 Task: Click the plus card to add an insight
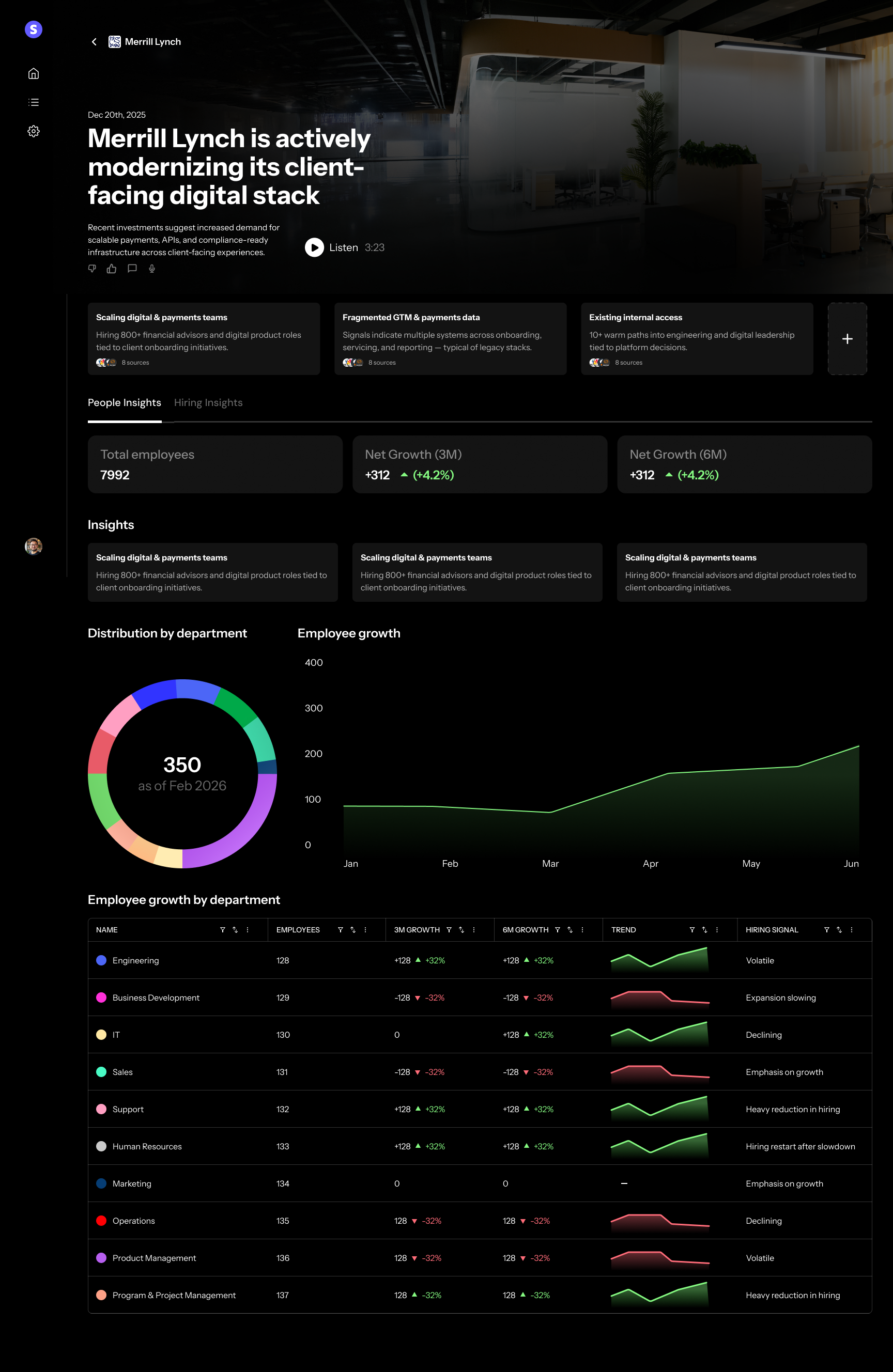(848, 339)
